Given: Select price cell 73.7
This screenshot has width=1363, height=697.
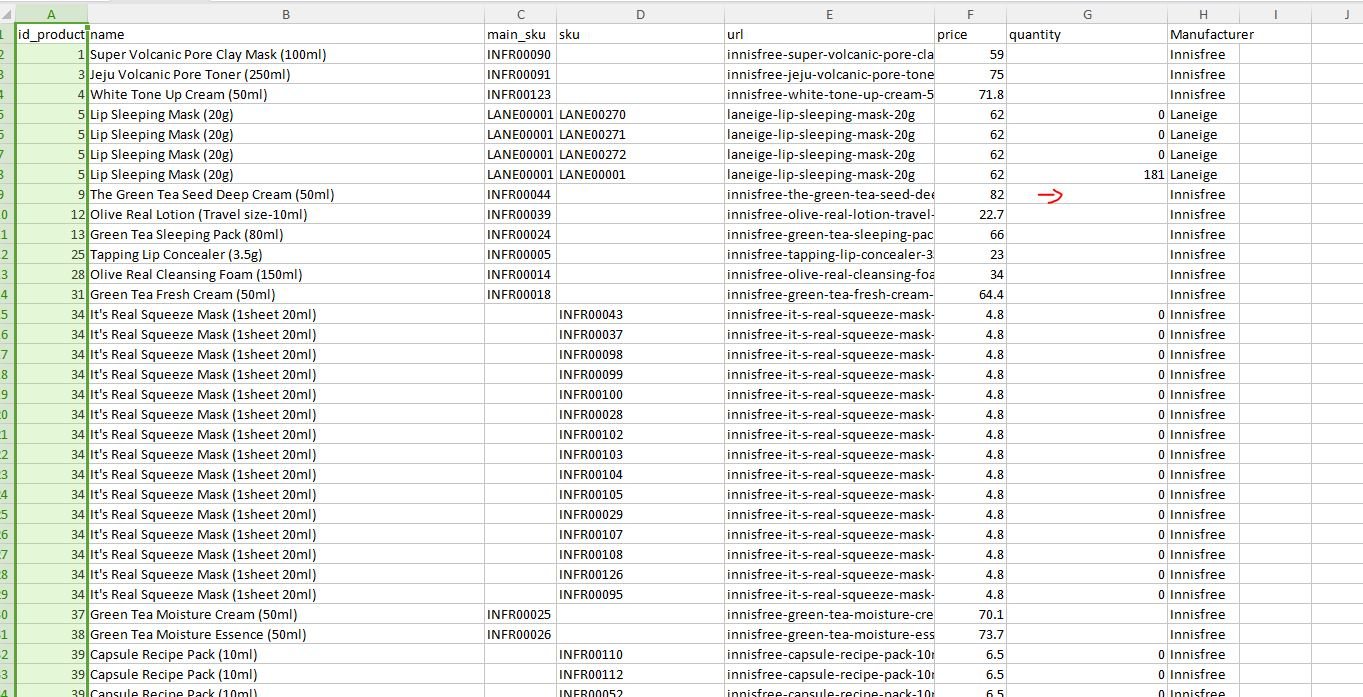Looking at the screenshot, I should tap(971, 634).
